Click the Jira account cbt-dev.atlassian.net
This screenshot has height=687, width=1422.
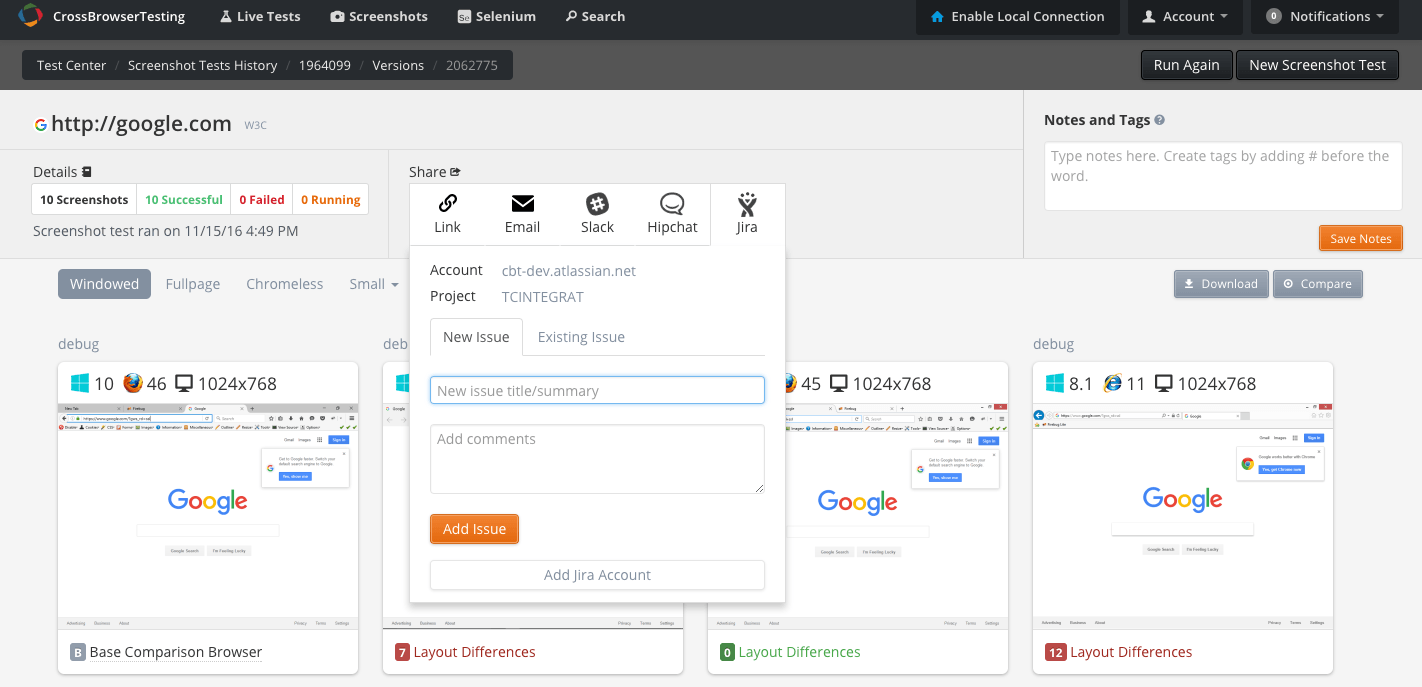pyautogui.click(x=569, y=271)
